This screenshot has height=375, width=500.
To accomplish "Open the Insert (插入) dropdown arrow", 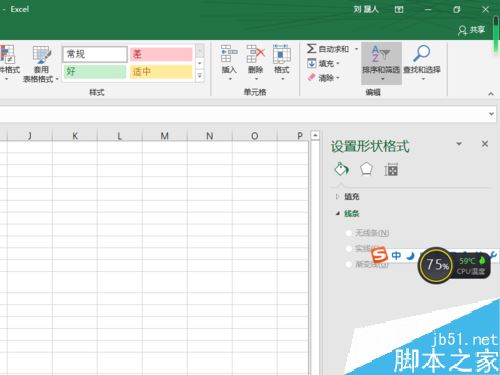I will [230, 79].
